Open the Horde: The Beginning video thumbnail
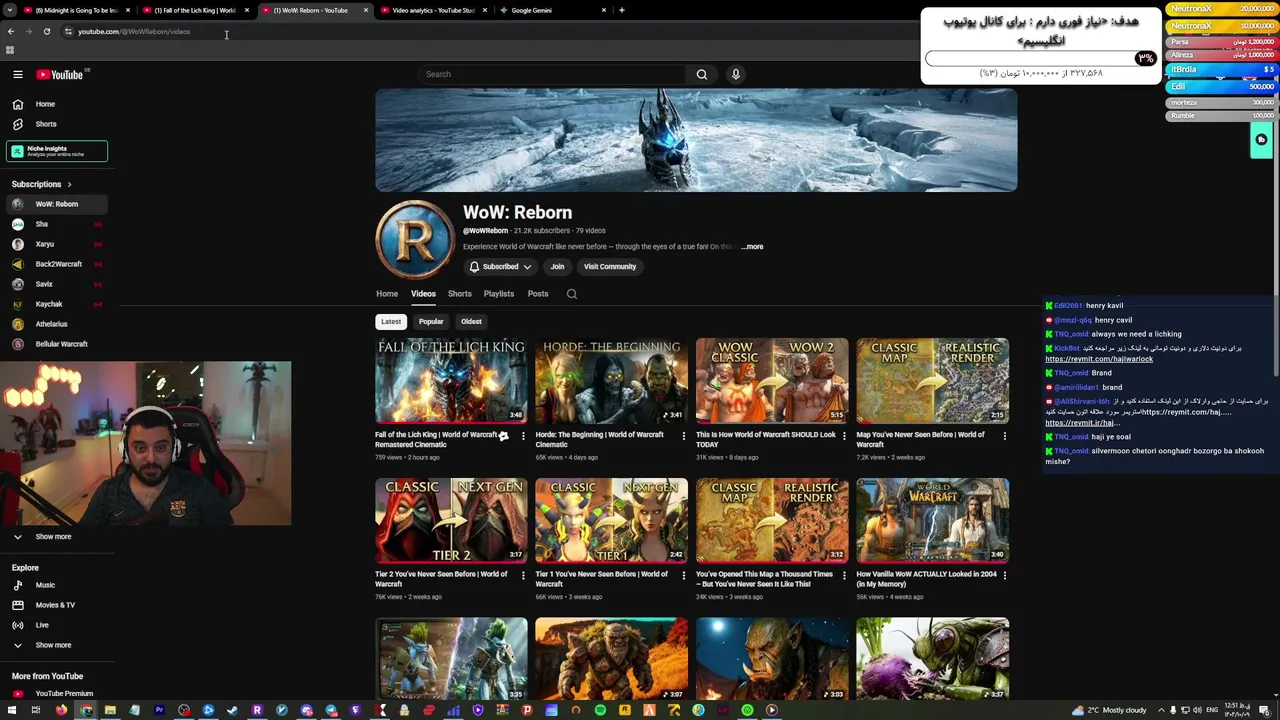 (611, 381)
